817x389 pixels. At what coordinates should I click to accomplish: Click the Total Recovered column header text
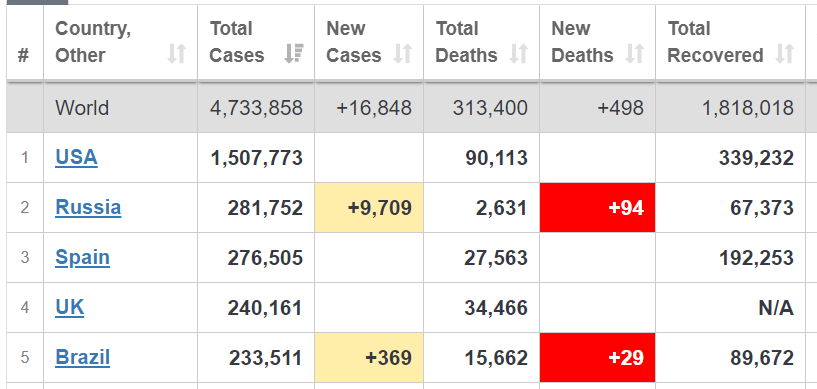715,42
